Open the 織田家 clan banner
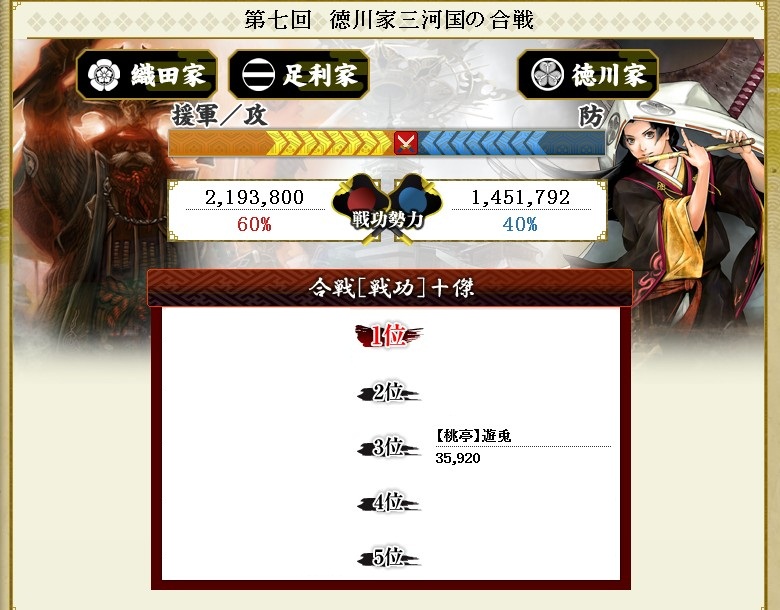The width and height of the screenshot is (780, 610). click(146, 75)
